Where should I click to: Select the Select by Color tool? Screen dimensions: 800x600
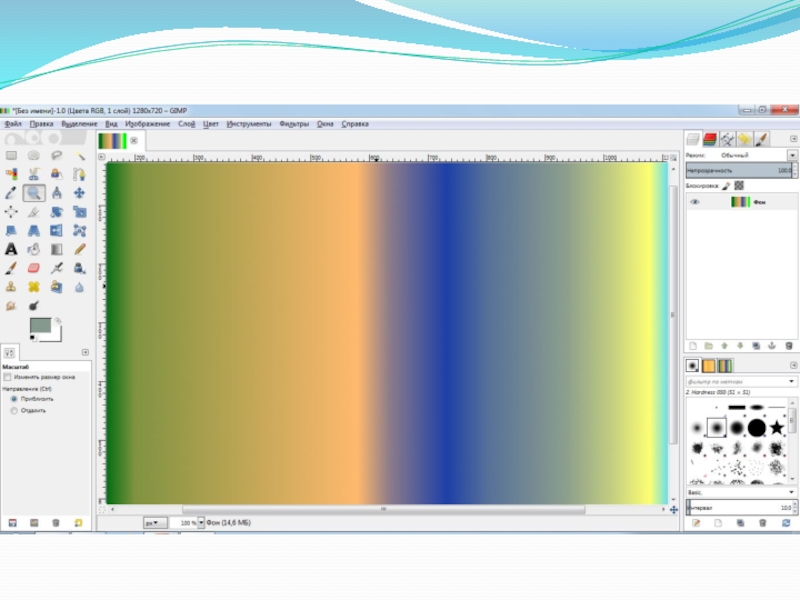tap(11, 174)
